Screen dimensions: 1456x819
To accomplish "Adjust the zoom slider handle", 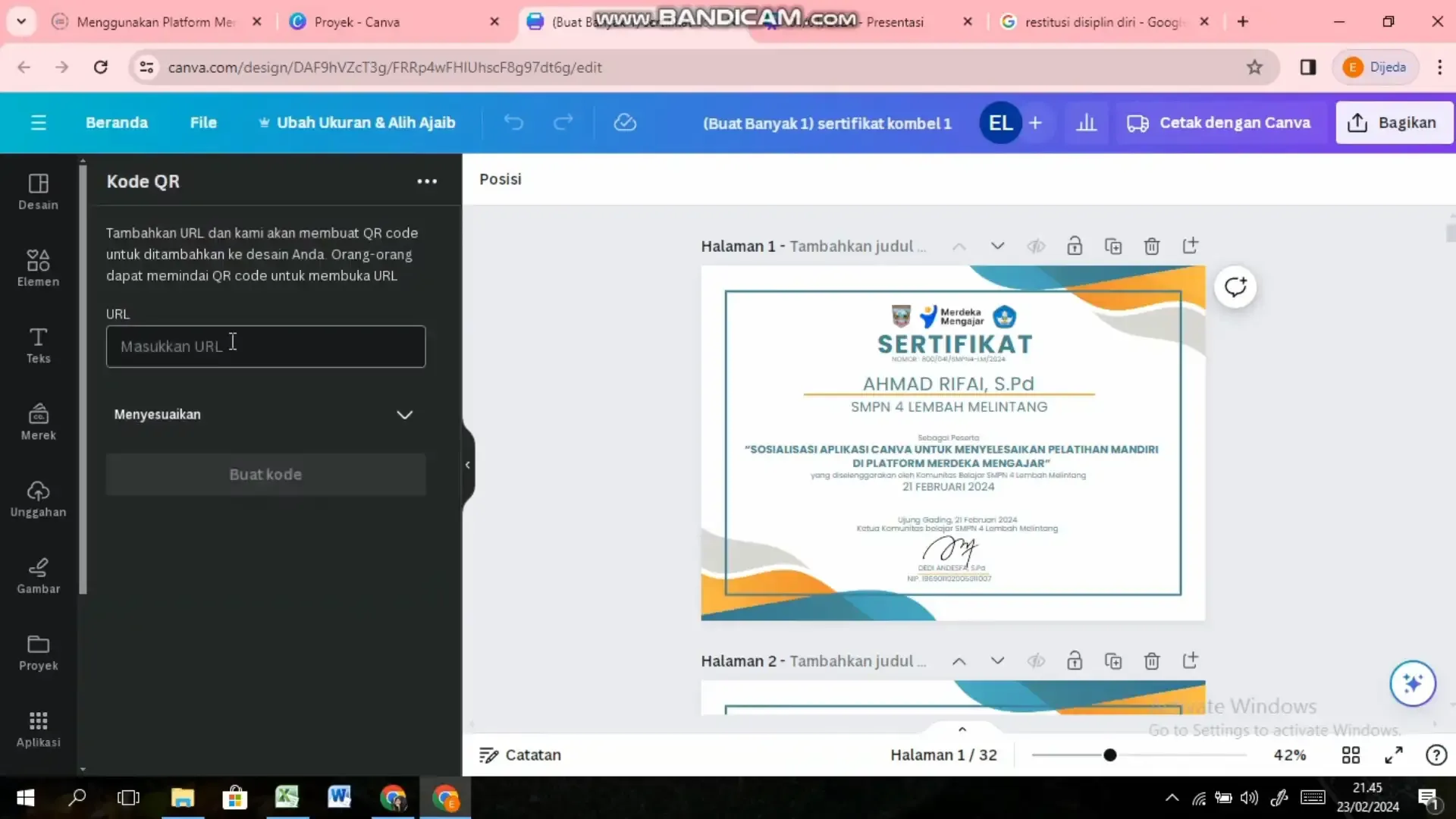I will 1109,755.
